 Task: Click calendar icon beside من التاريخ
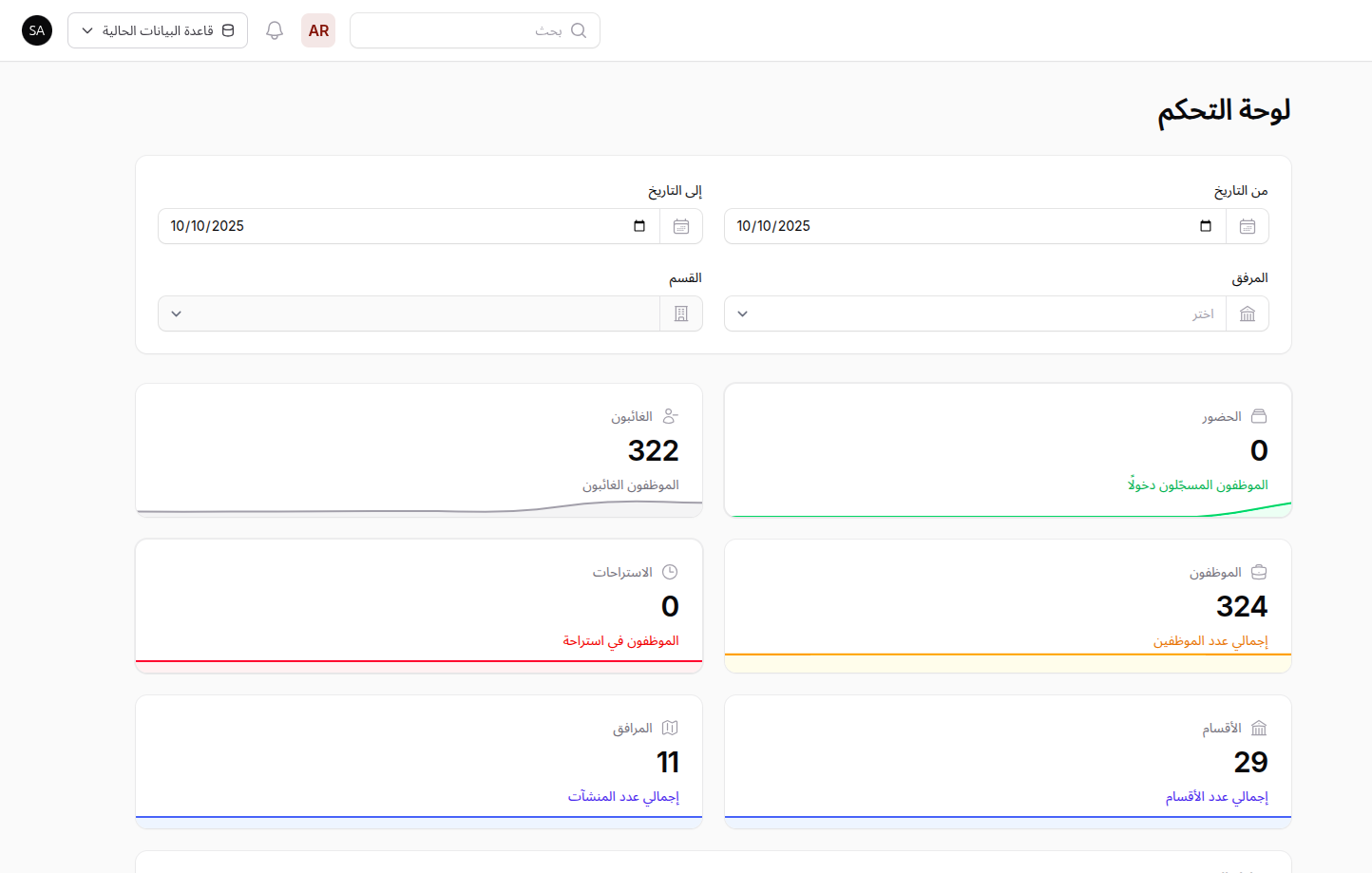(1248, 226)
